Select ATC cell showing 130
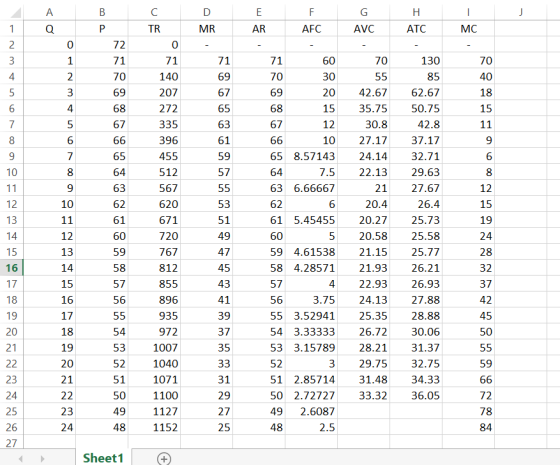Viewport: 560px width, 465px height. [416, 61]
